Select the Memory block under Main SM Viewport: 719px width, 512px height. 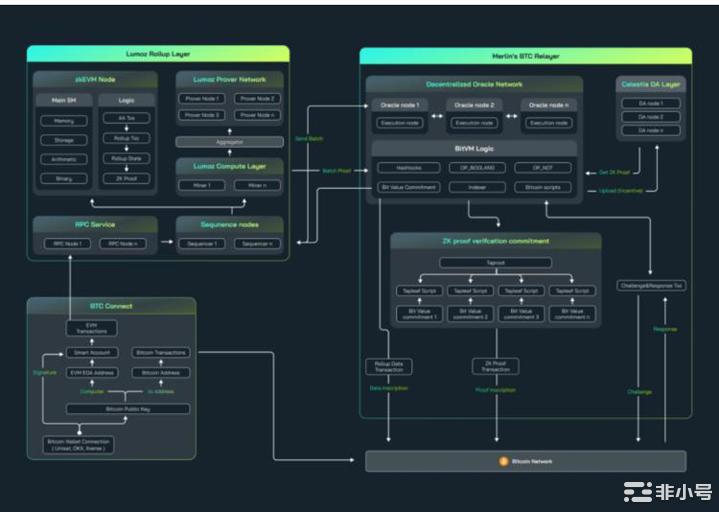pyautogui.click(x=63, y=120)
